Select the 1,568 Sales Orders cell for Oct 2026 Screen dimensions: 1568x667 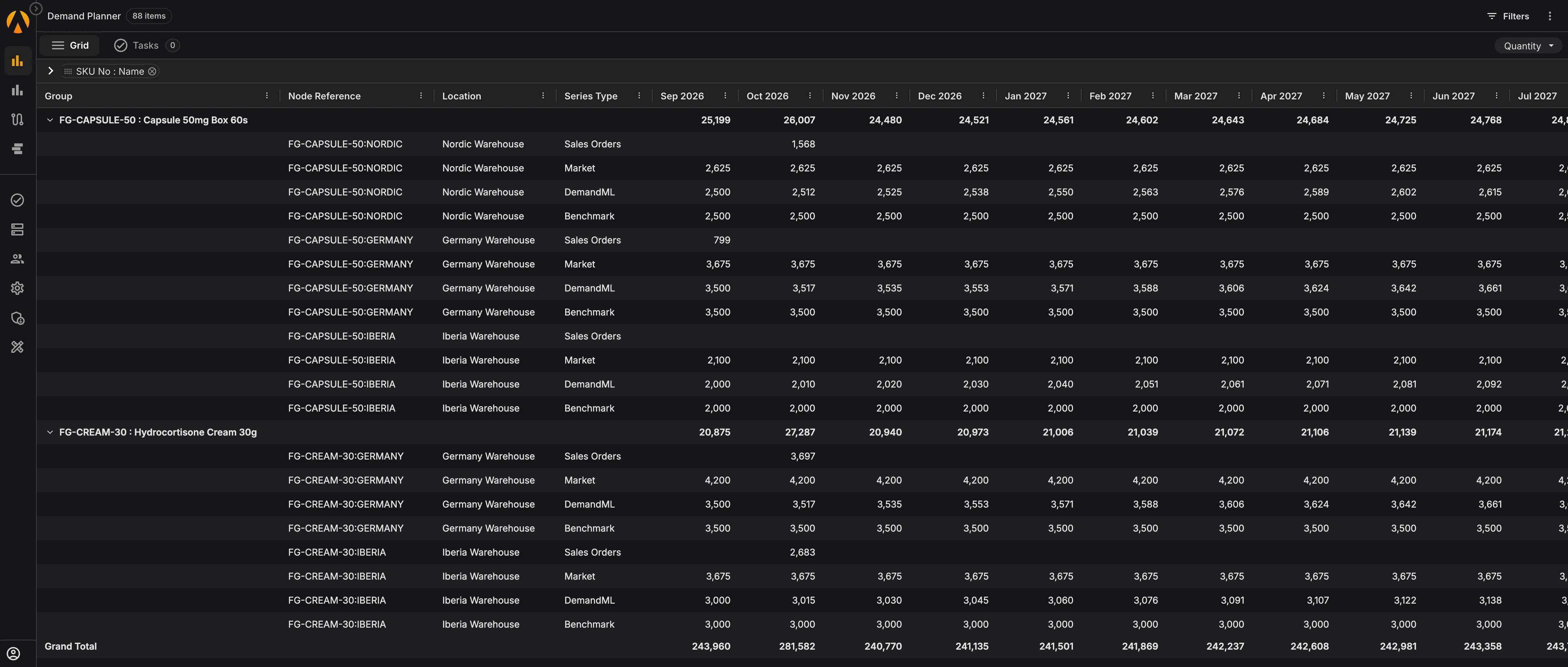coord(803,144)
